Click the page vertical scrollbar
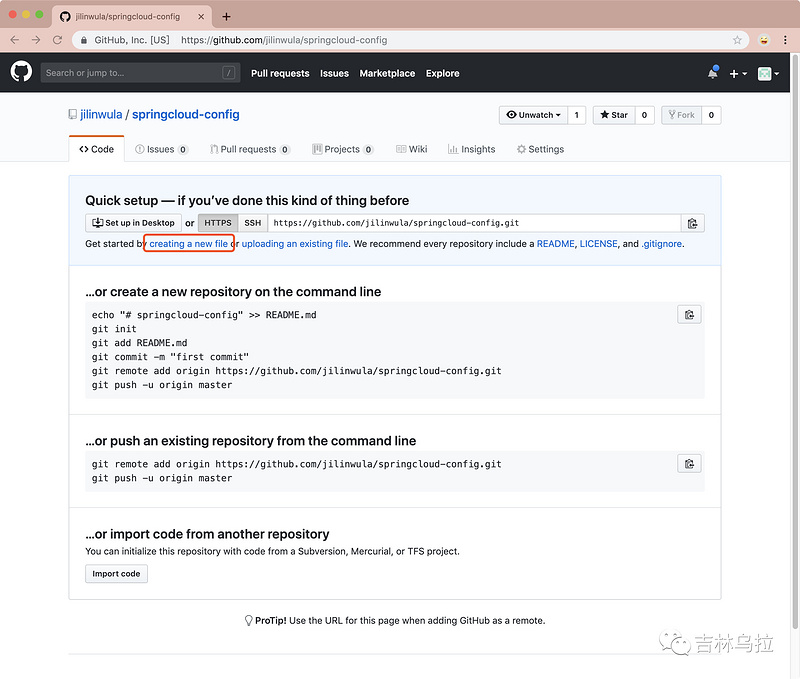This screenshot has width=800, height=679. [x=795, y=342]
